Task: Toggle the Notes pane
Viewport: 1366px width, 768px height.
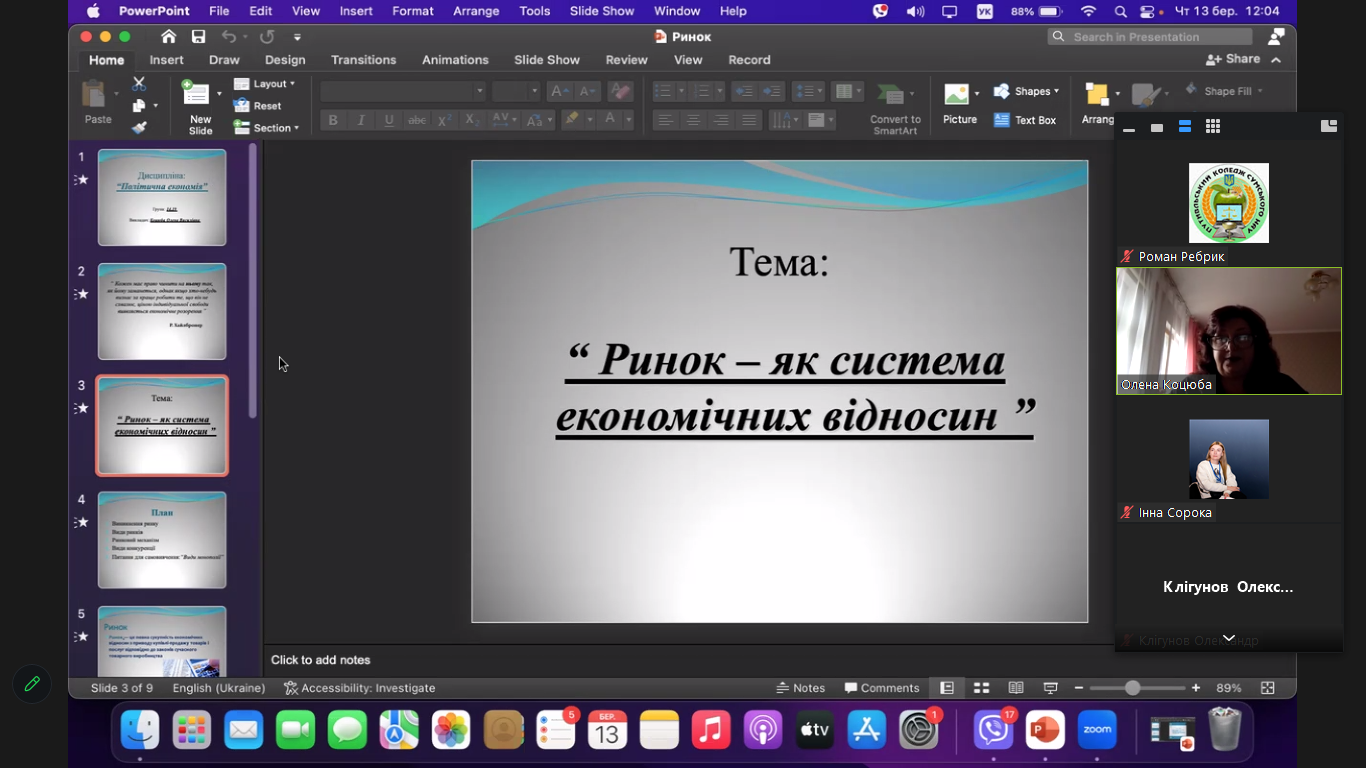Action: click(800, 688)
